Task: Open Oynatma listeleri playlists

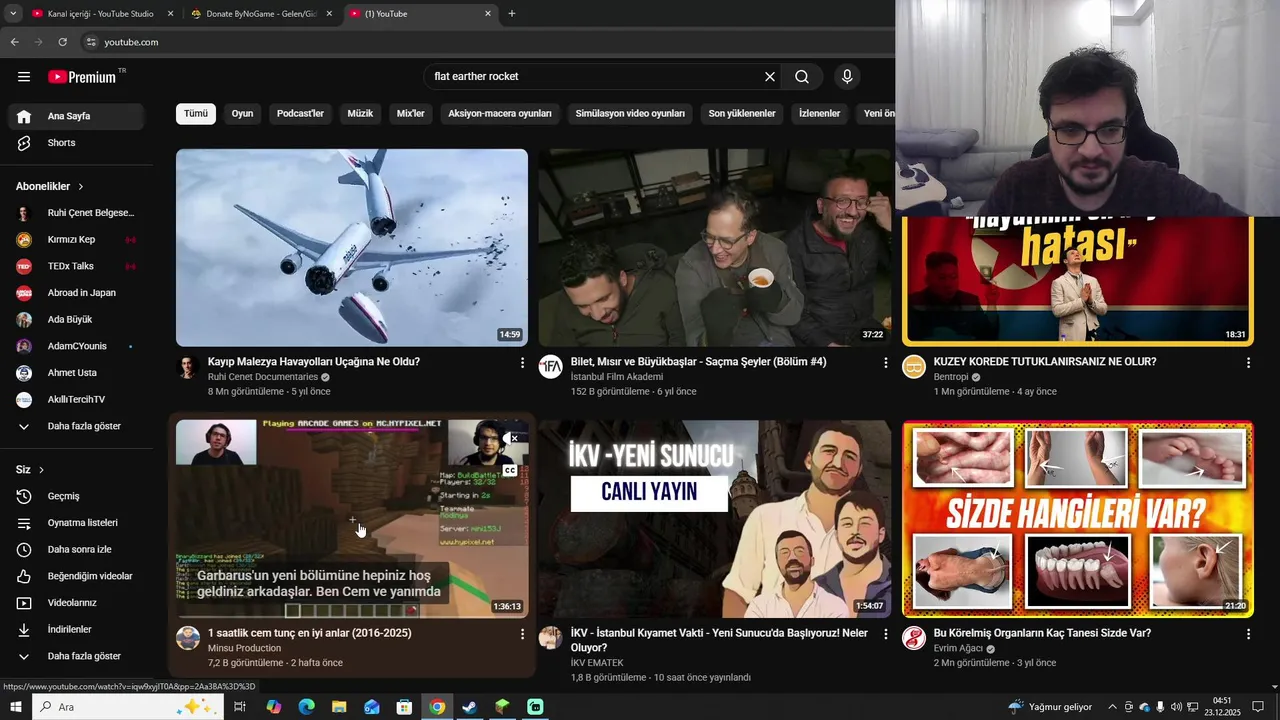Action: click(x=76, y=523)
